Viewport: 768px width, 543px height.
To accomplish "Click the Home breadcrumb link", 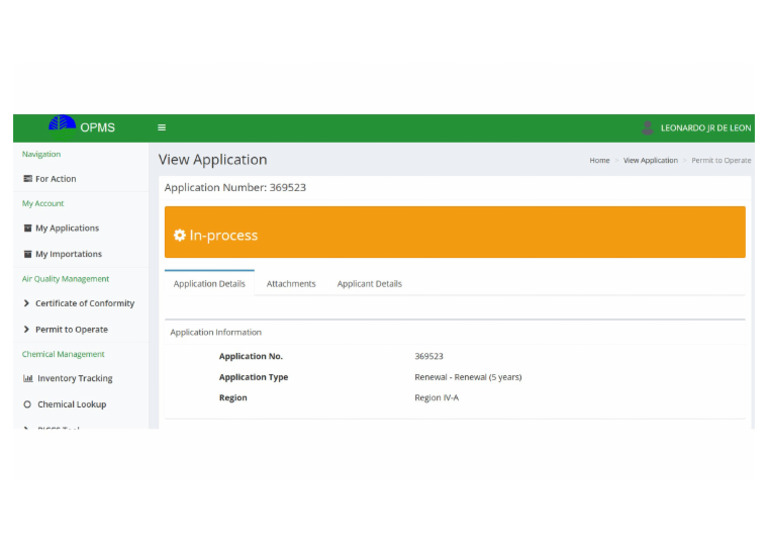I will click(600, 160).
